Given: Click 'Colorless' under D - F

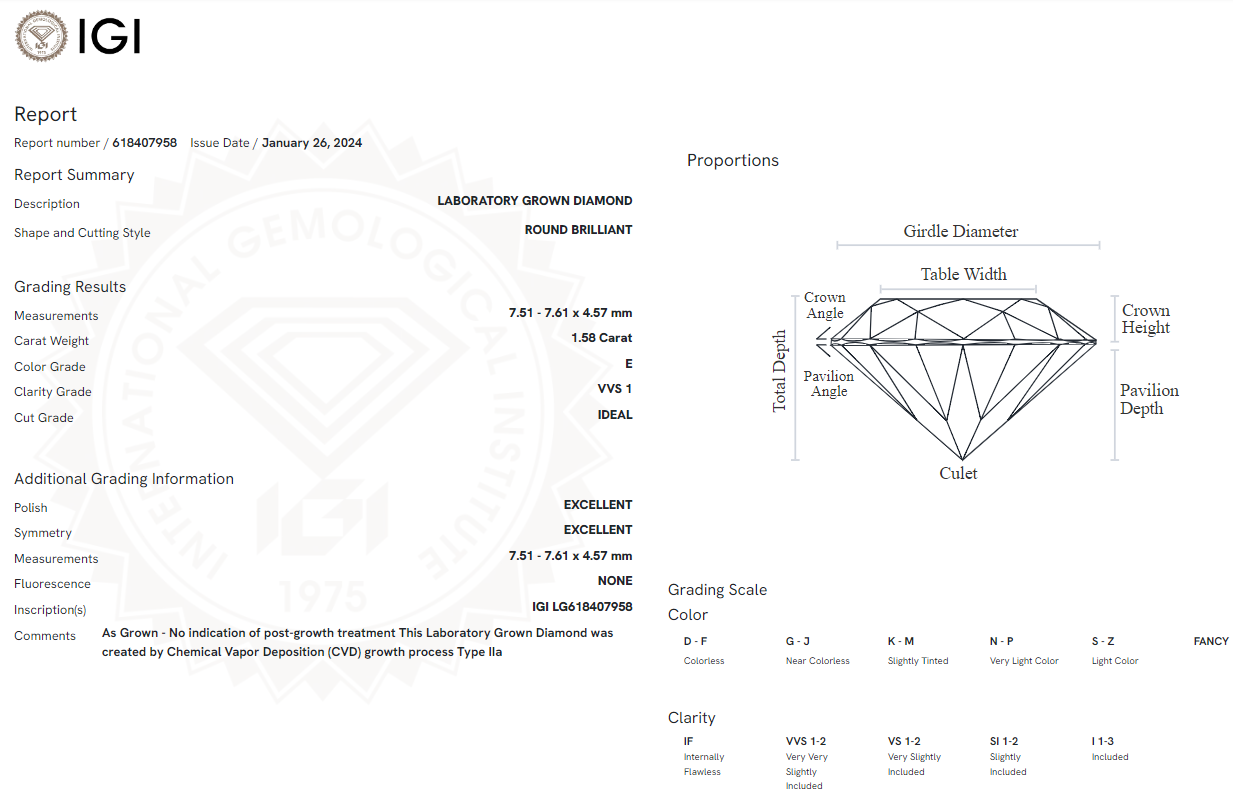Looking at the screenshot, I should pyautogui.click(x=704, y=661).
